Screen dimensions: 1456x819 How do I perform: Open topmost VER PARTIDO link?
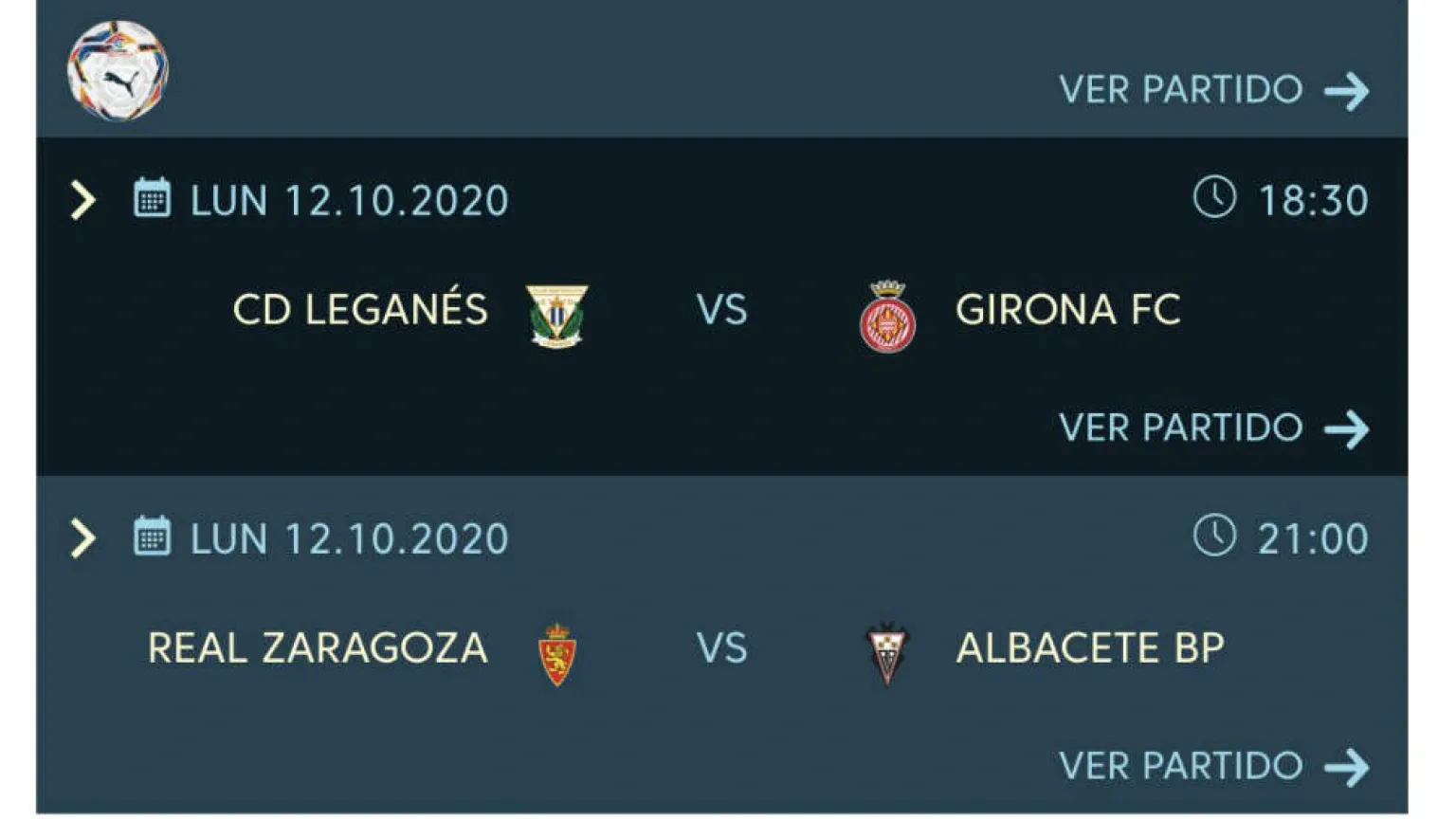[1181, 90]
